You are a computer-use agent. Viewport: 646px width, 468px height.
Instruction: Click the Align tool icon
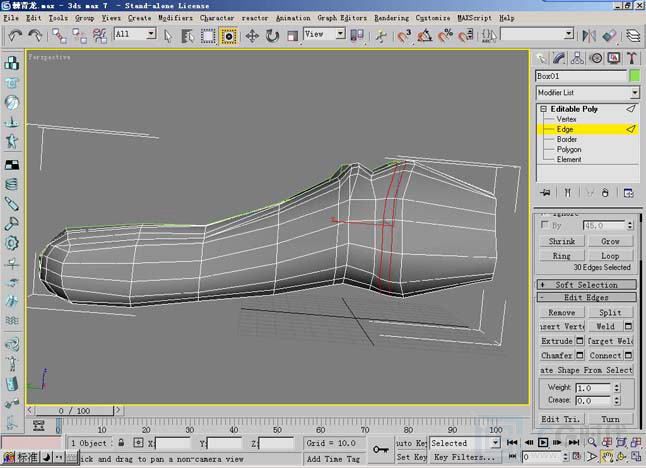tap(609, 36)
